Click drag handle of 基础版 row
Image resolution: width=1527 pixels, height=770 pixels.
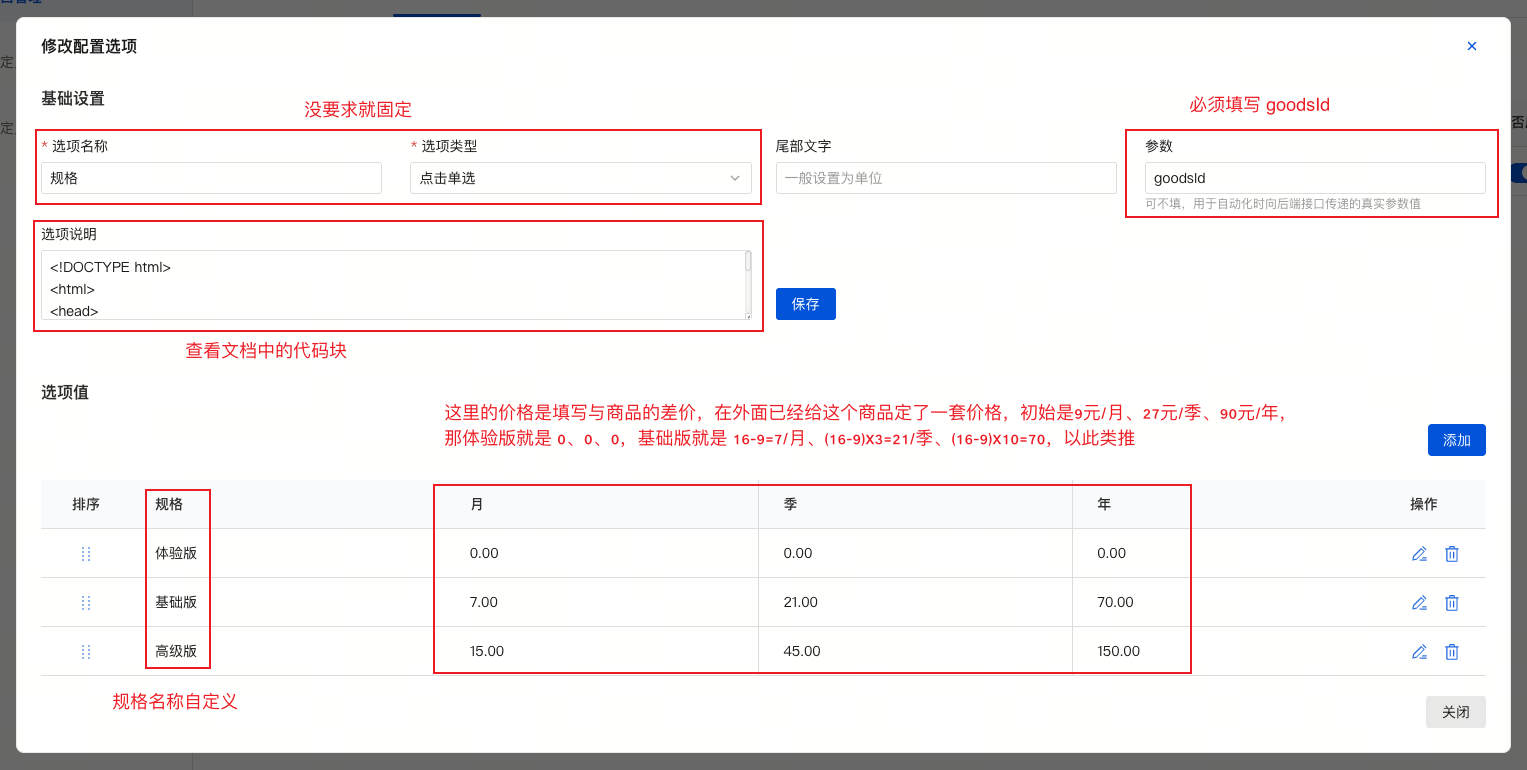[x=86, y=603]
